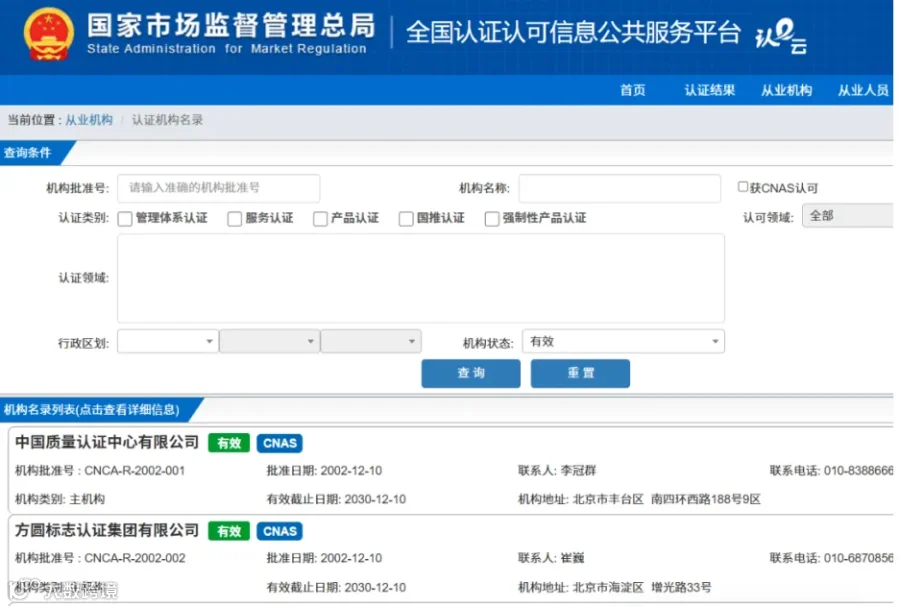The height and width of the screenshot is (607, 900).
Task: Click the 认e云 logo icon
Action: pos(781,36)
